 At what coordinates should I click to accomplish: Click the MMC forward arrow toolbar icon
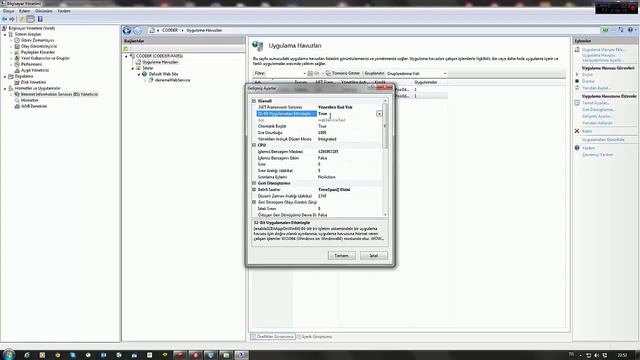[x=12, y=19]
